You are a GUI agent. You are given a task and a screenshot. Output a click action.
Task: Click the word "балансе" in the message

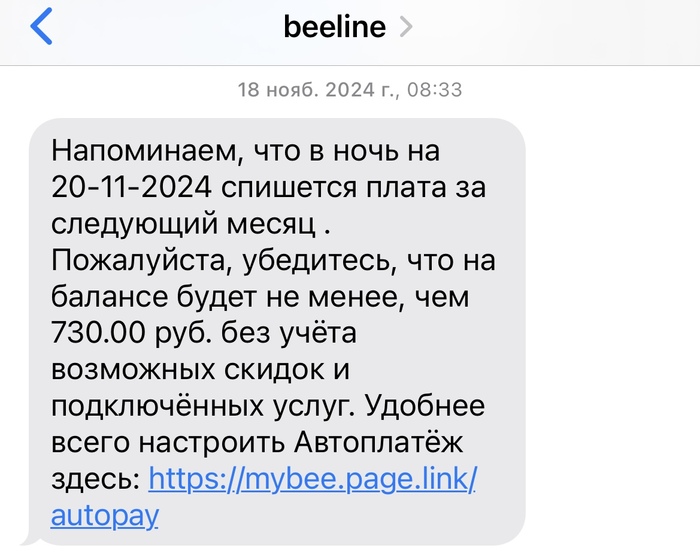(99, 297)
